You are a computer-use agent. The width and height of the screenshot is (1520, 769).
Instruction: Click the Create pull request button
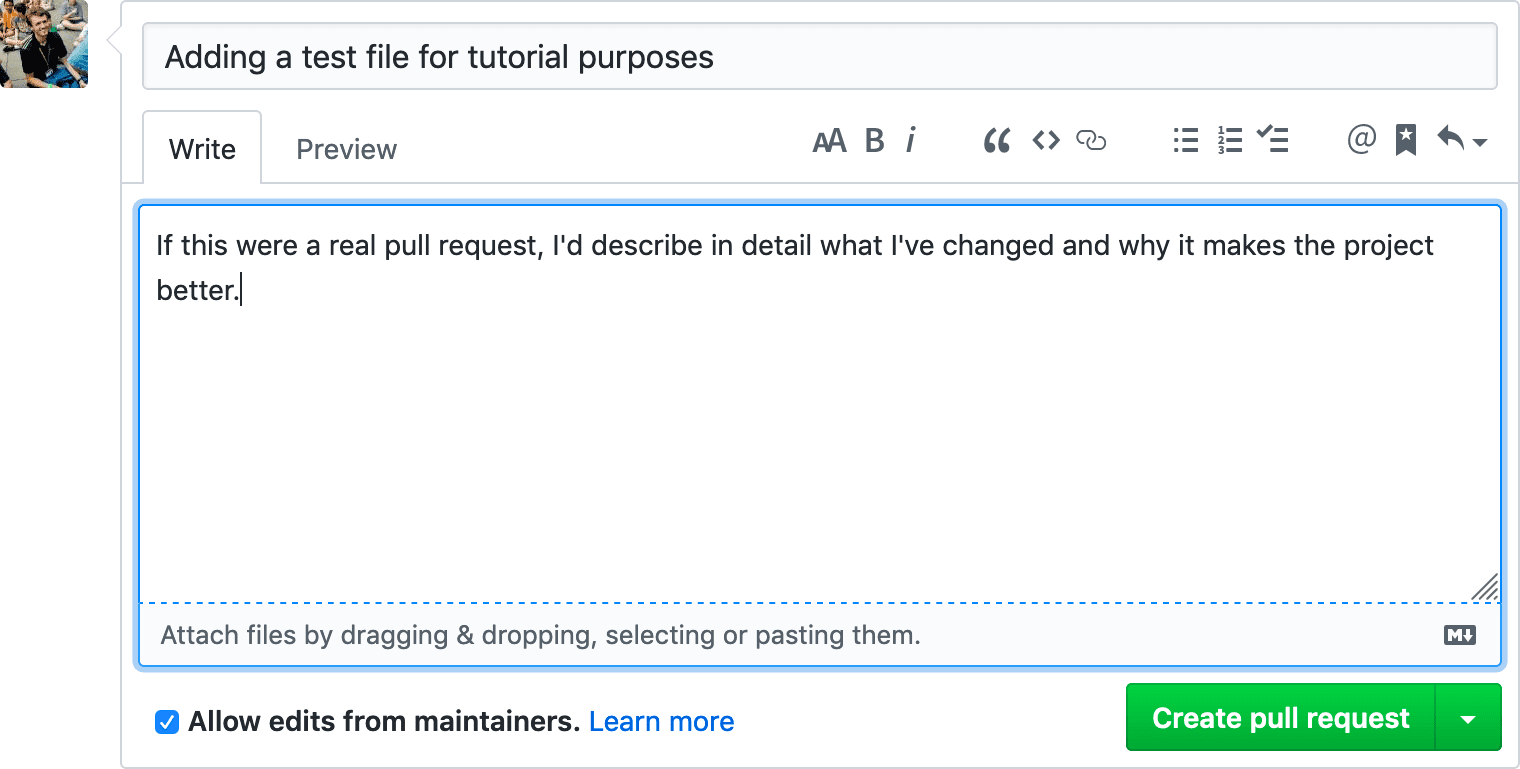click(x=1280, y=717)
